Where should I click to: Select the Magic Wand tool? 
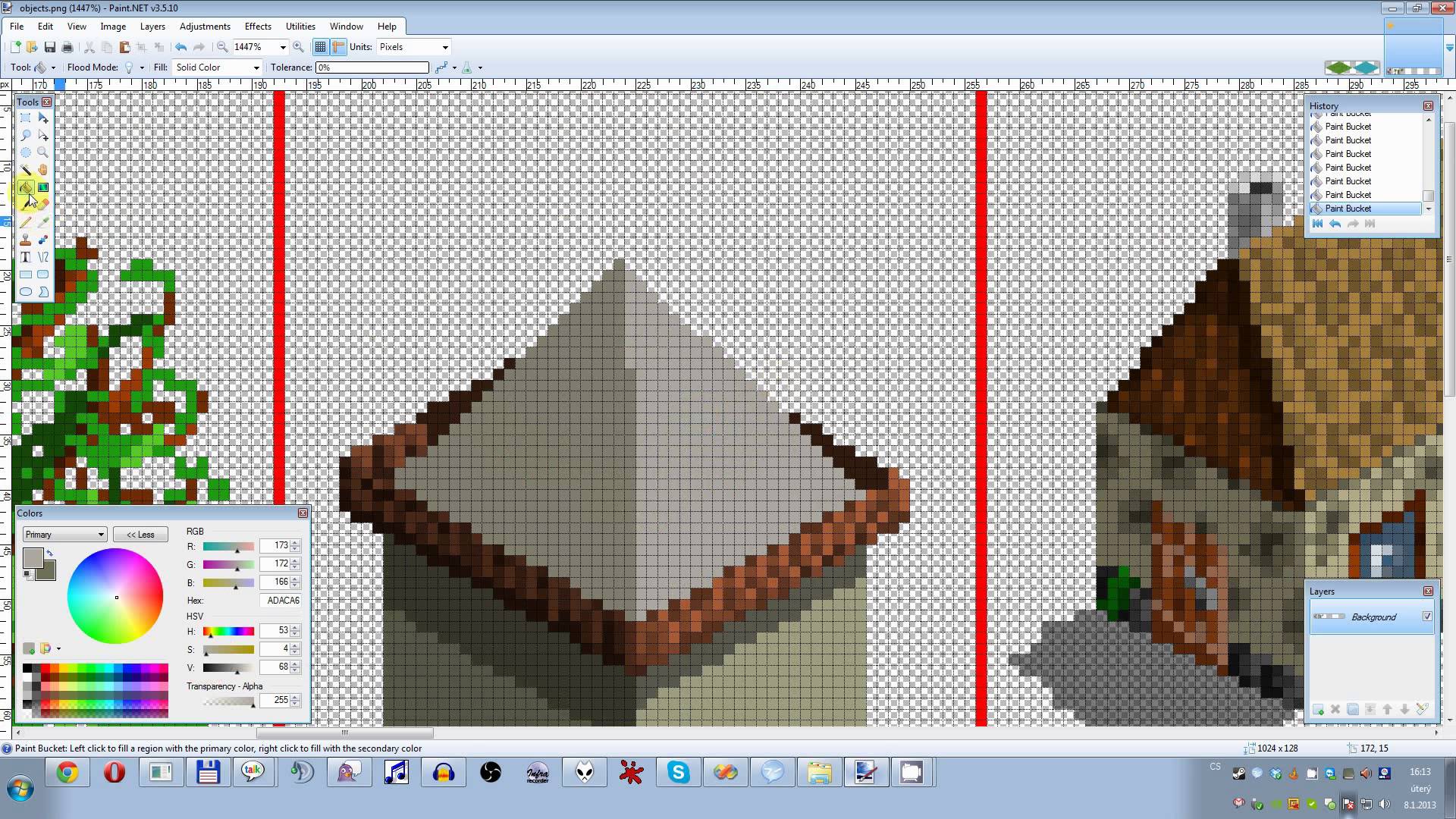pos(26,169)
